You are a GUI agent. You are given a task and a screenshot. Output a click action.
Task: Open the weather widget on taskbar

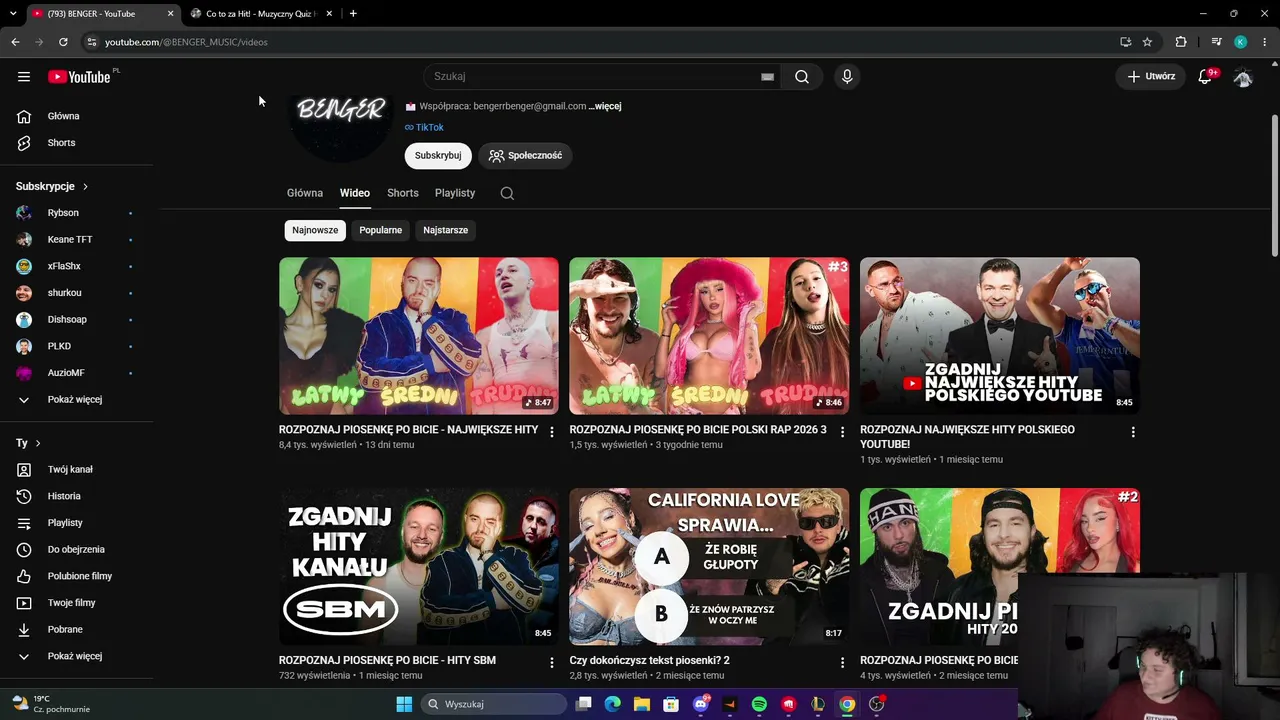point(50,704)
